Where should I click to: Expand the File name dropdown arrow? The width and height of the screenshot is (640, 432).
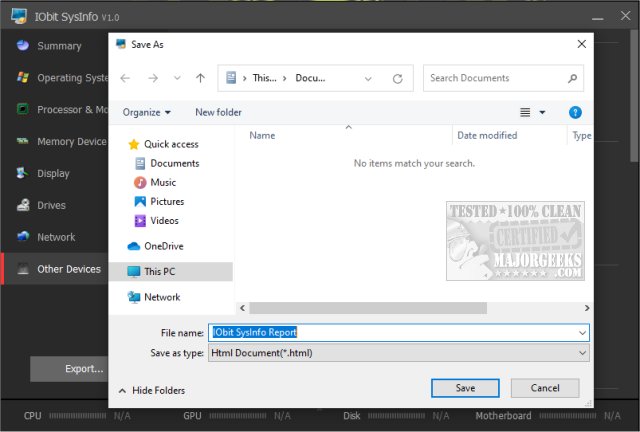(x=582, y=333)
